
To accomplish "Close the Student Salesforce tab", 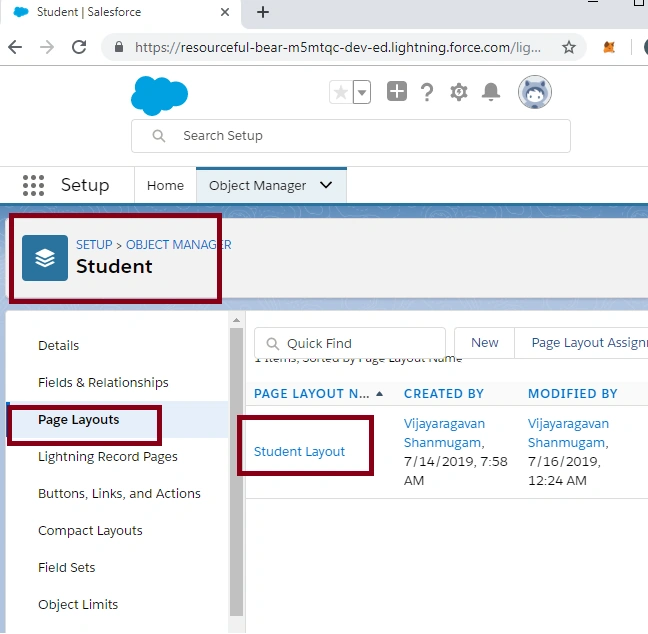I will click(x=225, y=12).
